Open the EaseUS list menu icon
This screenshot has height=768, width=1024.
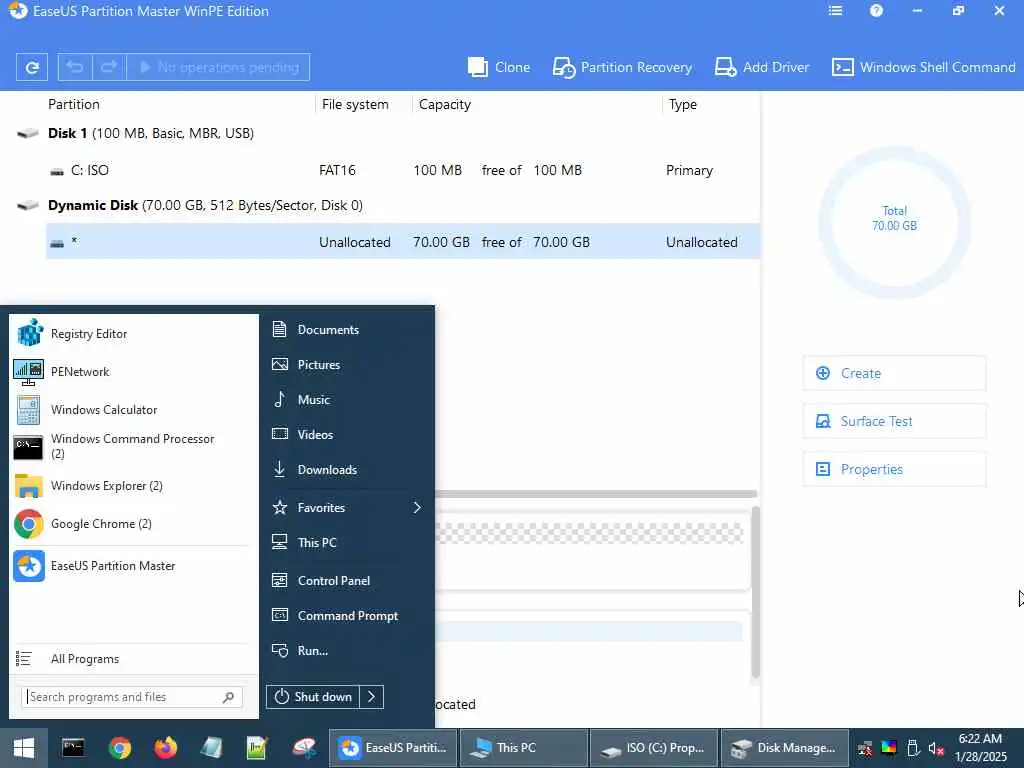tap(835, 11)
